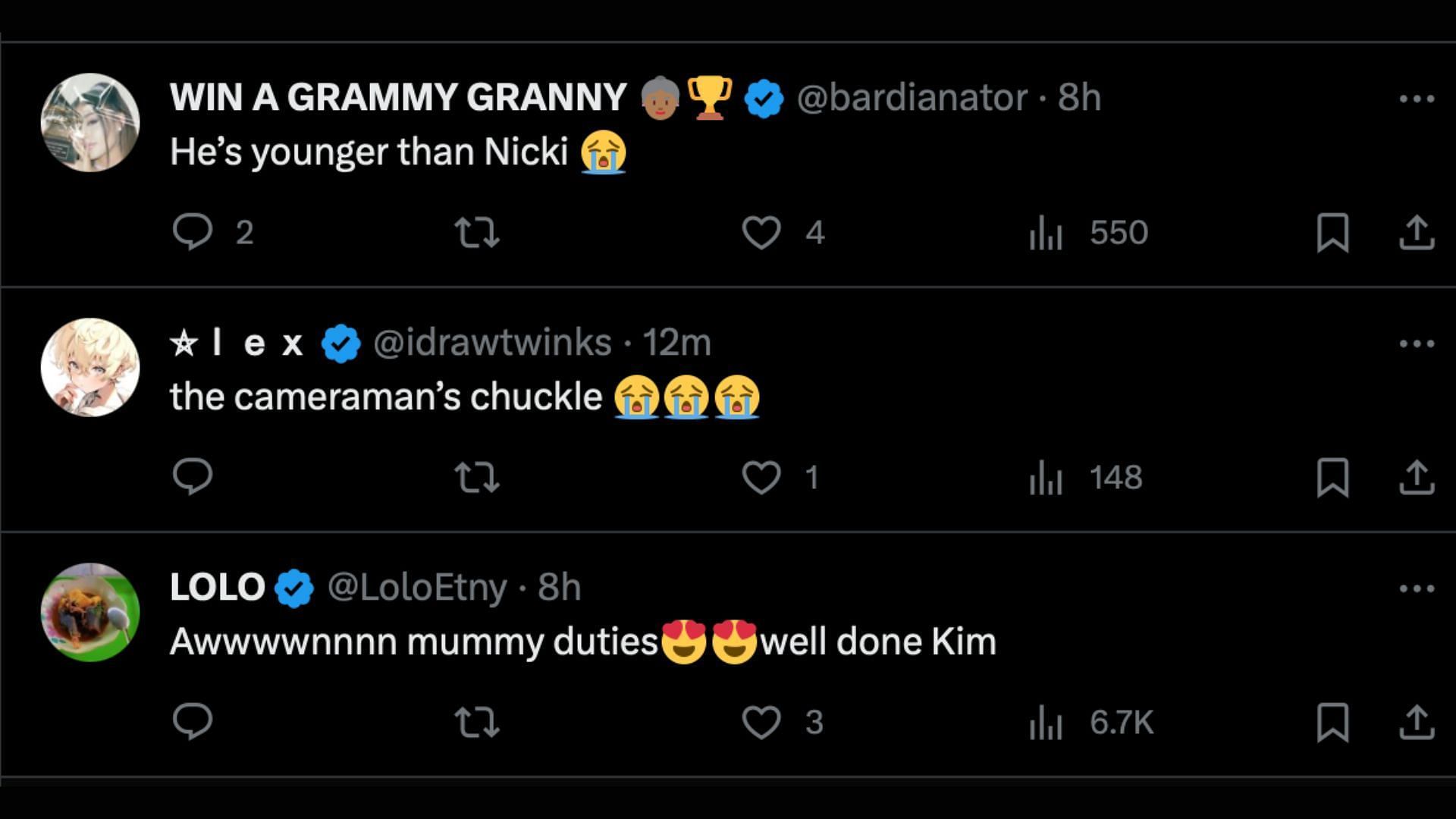Open the @LoloEtny profile handle
The width and height of the screenshot is (1456, 819).
point(417,588)
